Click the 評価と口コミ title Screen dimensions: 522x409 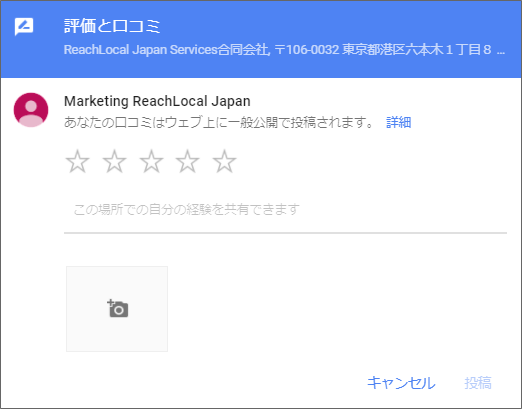click(x=112, y=26)
